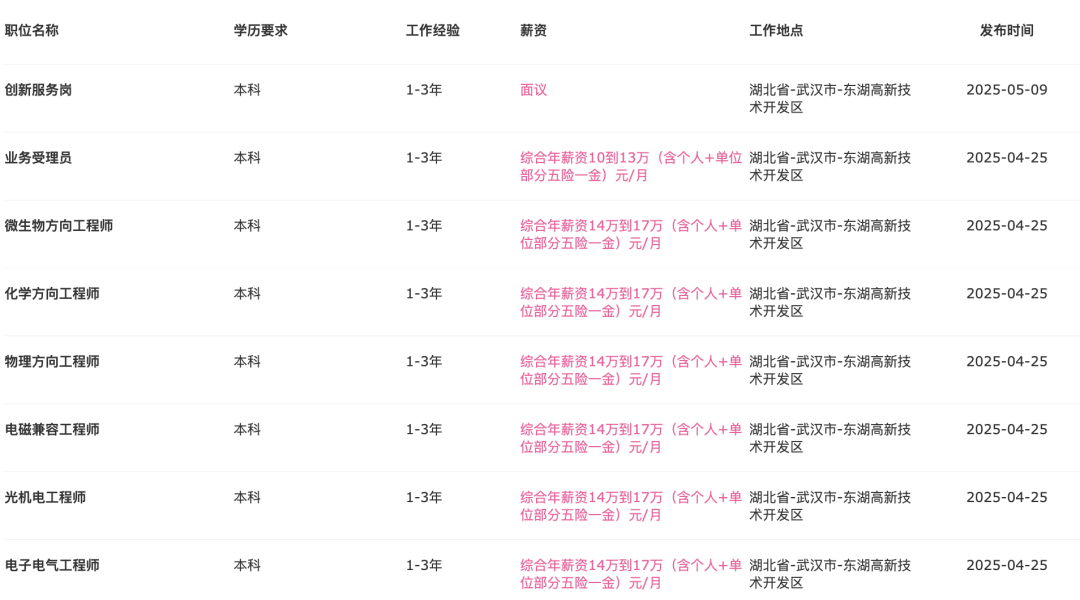Open the 业务受理员 job listing
The image size is (1080, 600).
(38, 158)
